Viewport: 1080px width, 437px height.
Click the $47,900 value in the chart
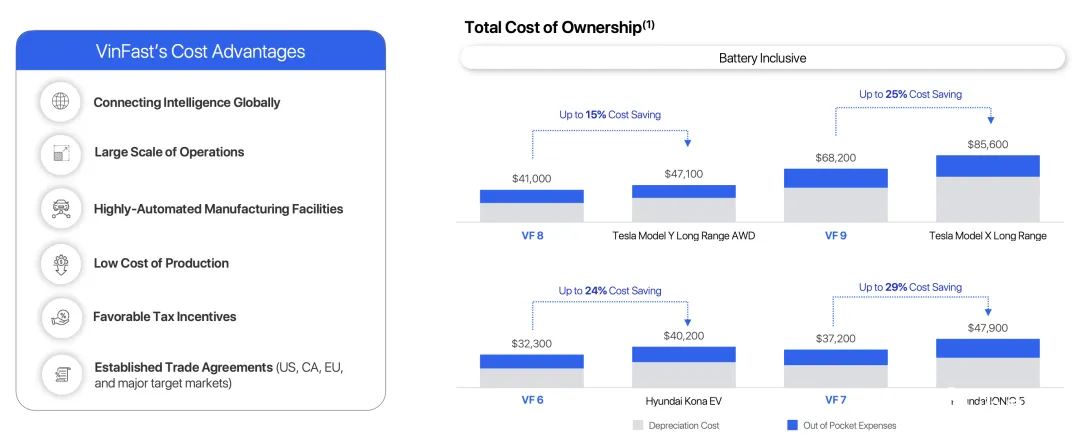tap(988, 328)
